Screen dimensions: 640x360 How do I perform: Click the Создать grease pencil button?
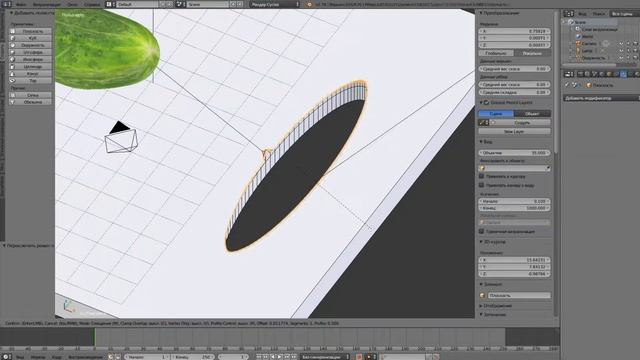click(x=522, y=122)
